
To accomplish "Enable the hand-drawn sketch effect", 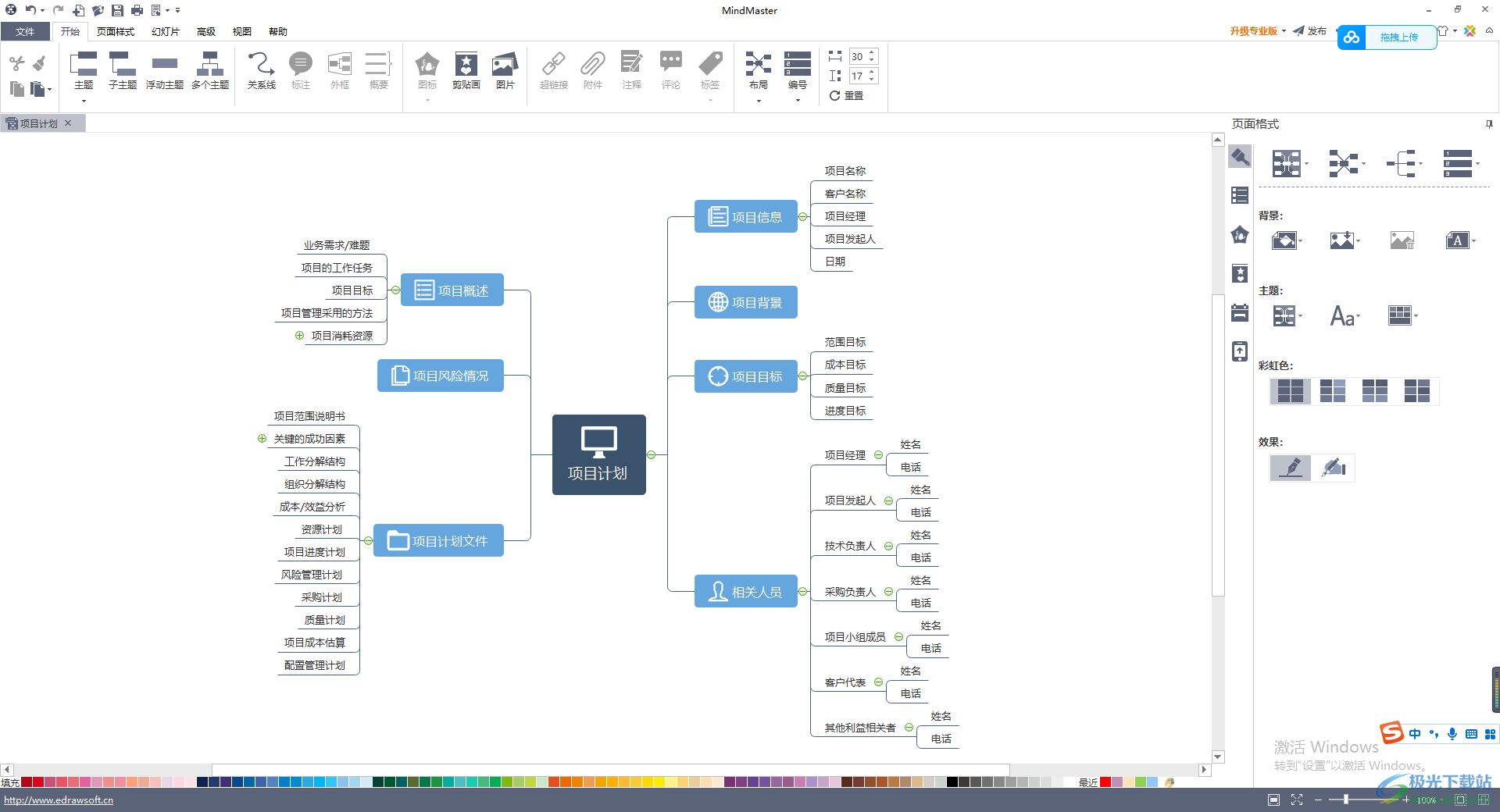I will click(x=1334, y=468).
